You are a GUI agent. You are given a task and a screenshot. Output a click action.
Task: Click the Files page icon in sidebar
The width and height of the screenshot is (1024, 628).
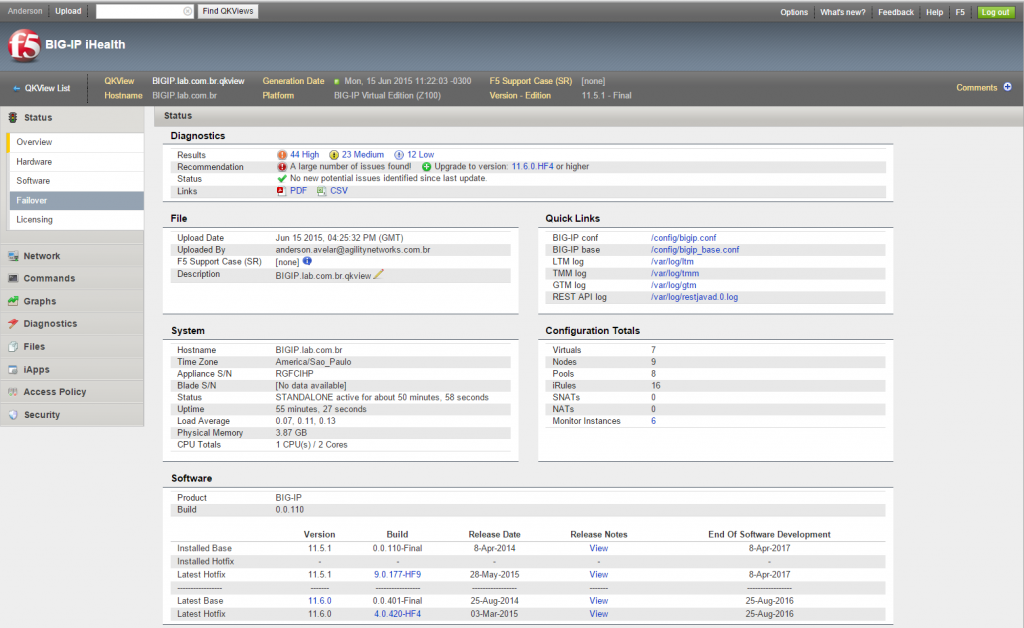click(11, 347)
